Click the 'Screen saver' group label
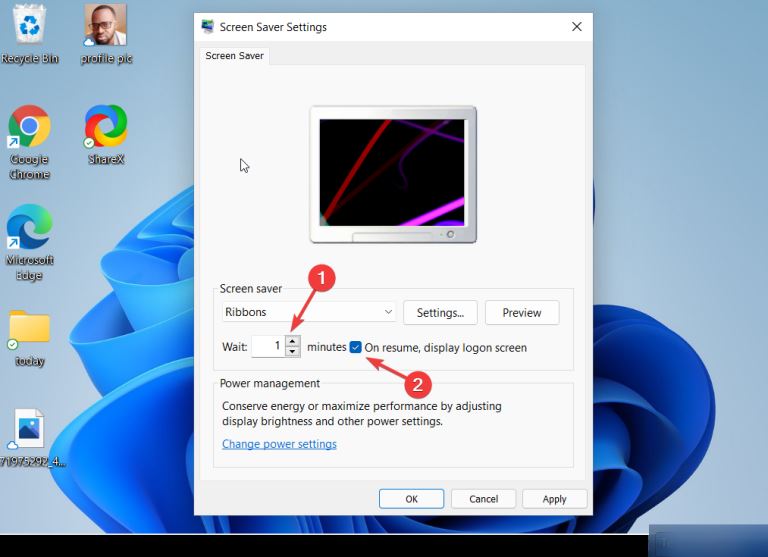Screen dimensions: 768x557 pos(250,289)
